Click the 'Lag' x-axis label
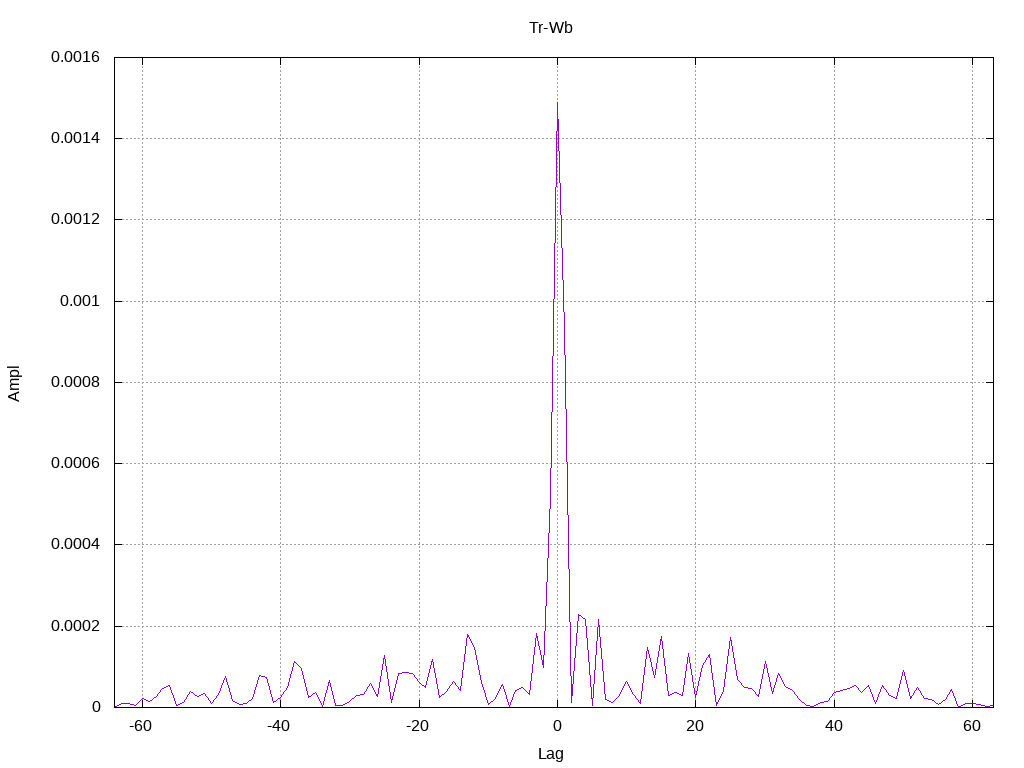The image size is (1024, 768). point(551,754)
